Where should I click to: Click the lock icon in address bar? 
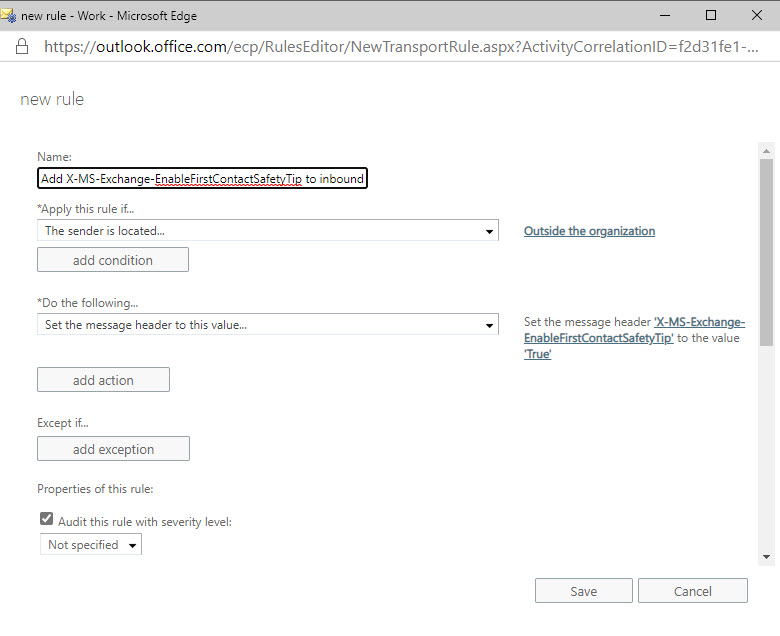pos(22,46)
